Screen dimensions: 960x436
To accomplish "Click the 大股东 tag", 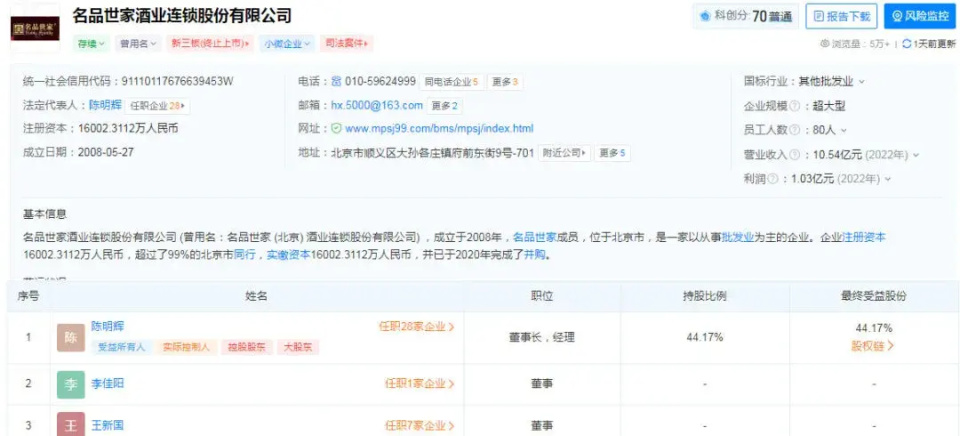I will click(298, 347).
